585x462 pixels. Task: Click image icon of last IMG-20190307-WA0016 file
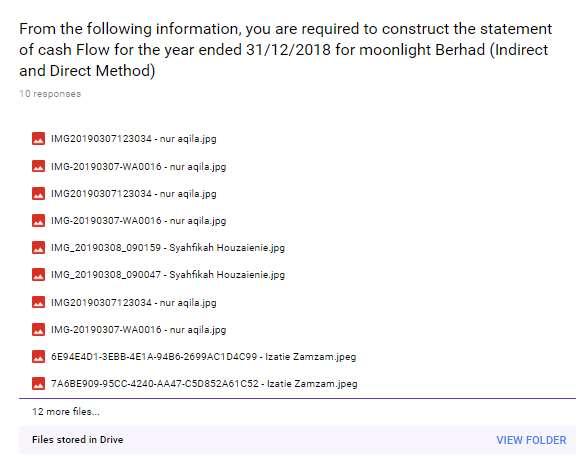point(38,330)
